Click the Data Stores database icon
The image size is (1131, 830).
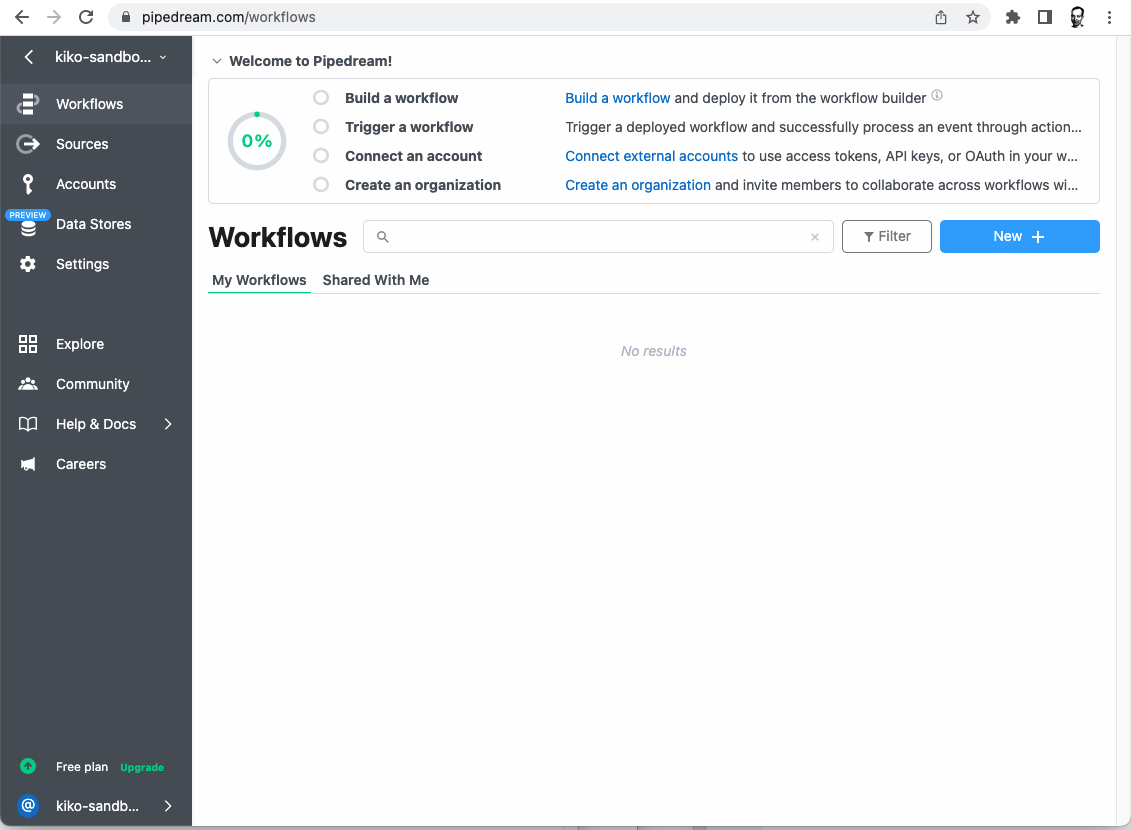point(27,229)
